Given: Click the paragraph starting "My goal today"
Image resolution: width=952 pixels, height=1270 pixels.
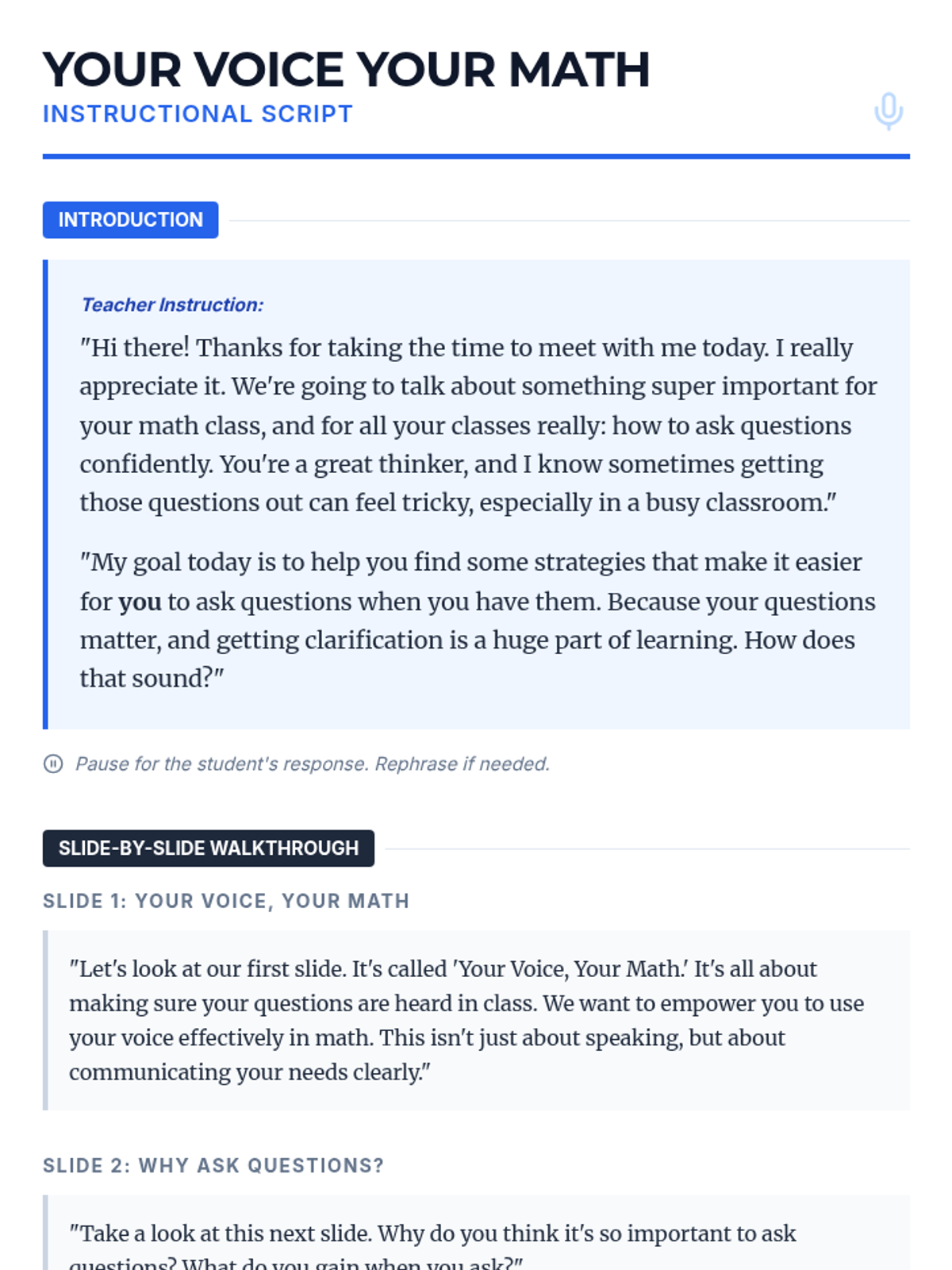Looking at the screenshot, I should [x=476, y=620].
